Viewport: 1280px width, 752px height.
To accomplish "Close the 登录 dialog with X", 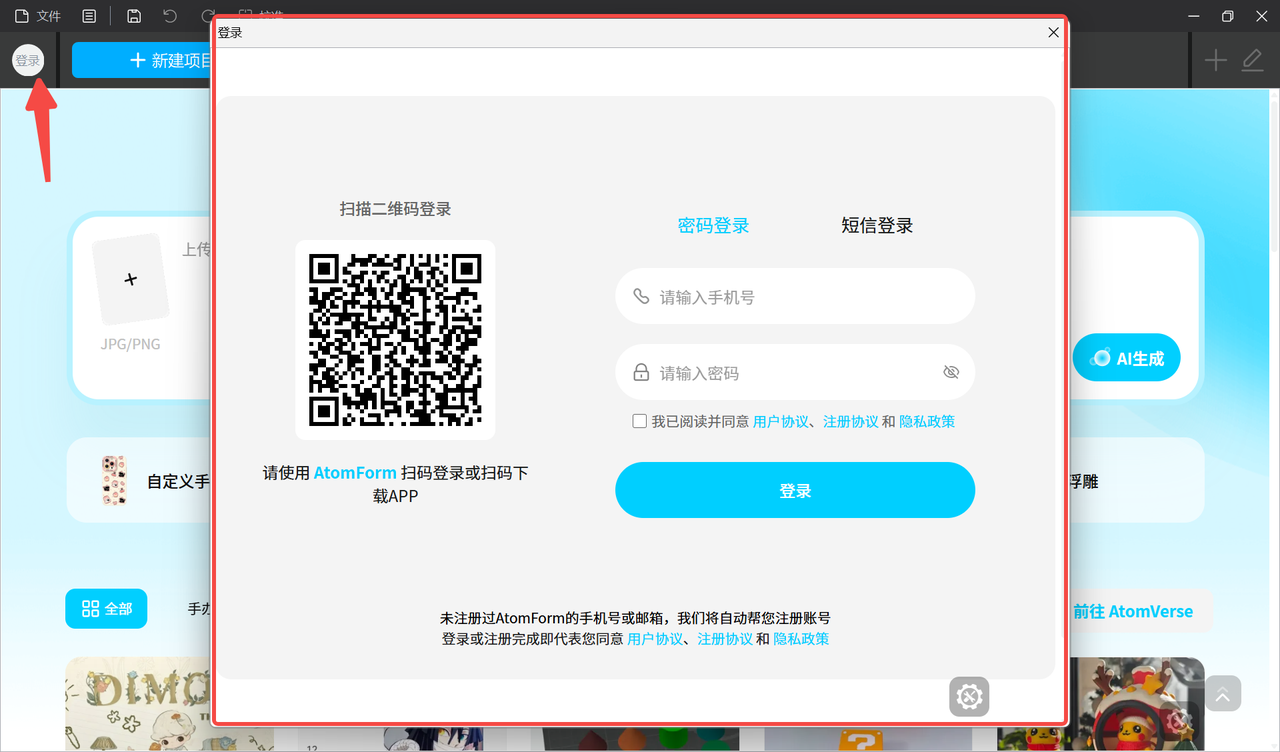I will 1053,32.
